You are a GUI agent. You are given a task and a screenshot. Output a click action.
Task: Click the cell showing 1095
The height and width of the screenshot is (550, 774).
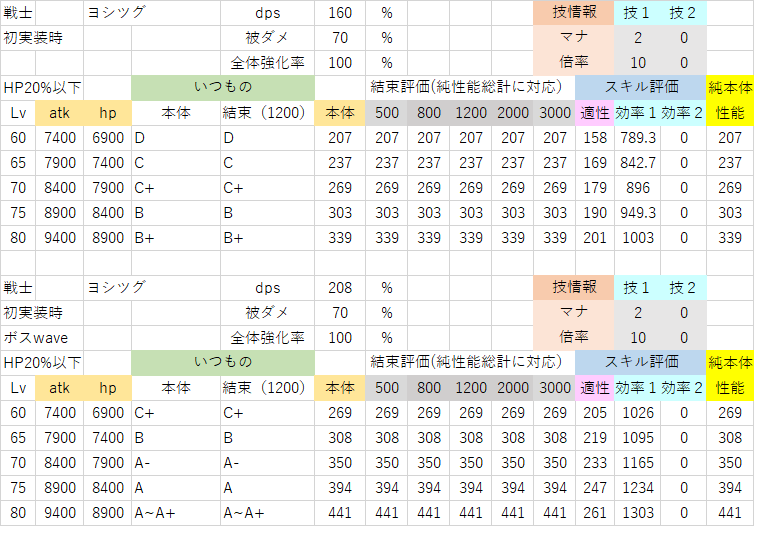coord(638,438)
